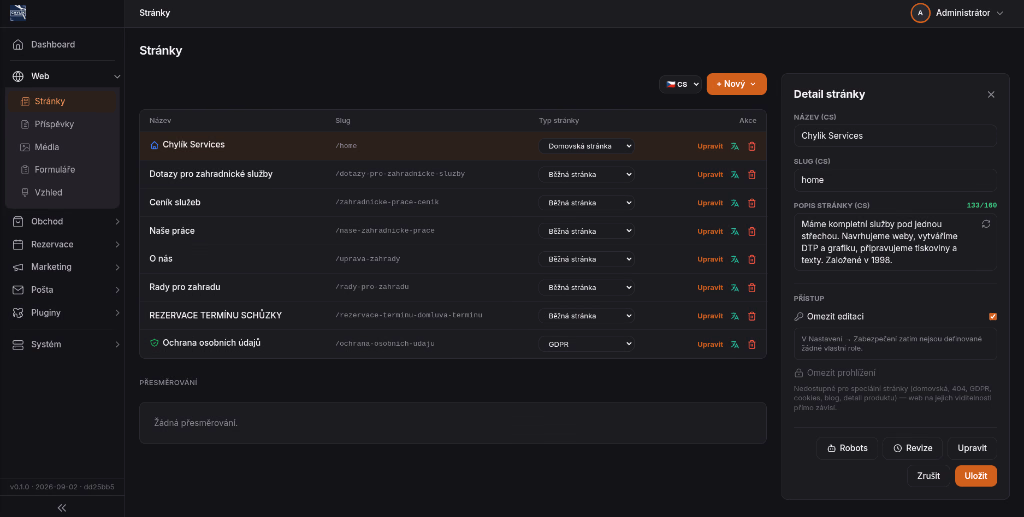Collapse the sidebar with the double-arrow icon

point(62,507)
